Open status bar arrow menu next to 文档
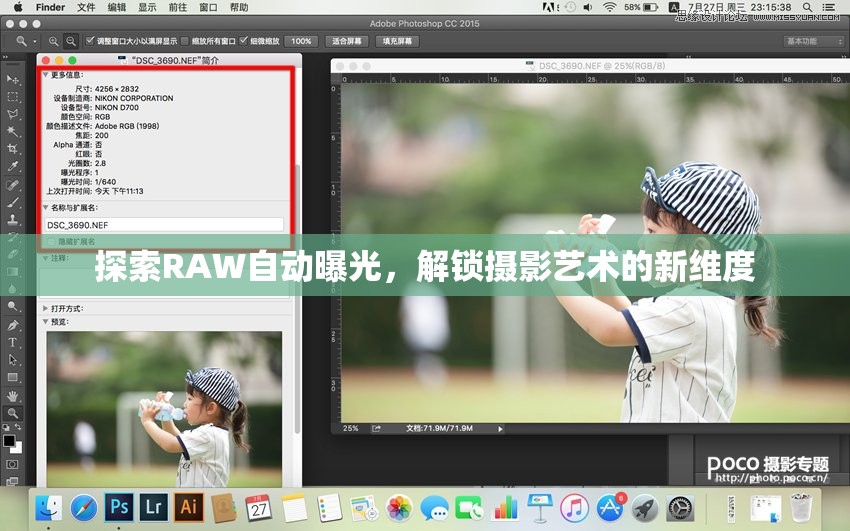The width and height of the screenshot is (850, 531). [x=500, y=429]
